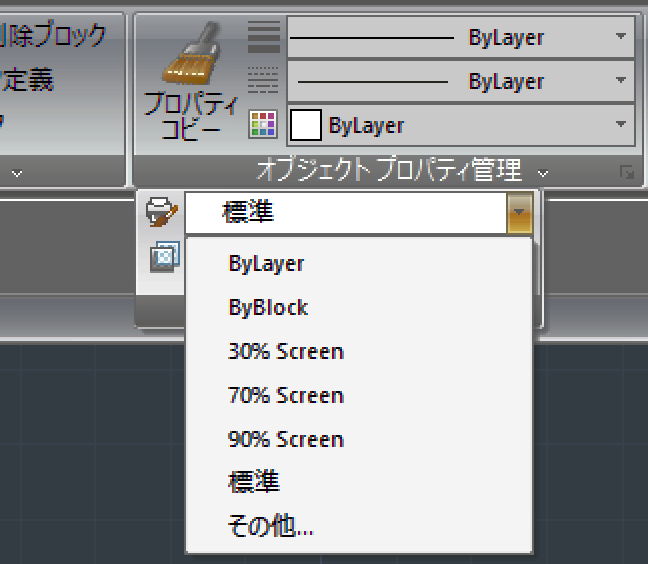Expand the オブジェクトプロパティ管理 panel chevron

[x=543, y=174]
